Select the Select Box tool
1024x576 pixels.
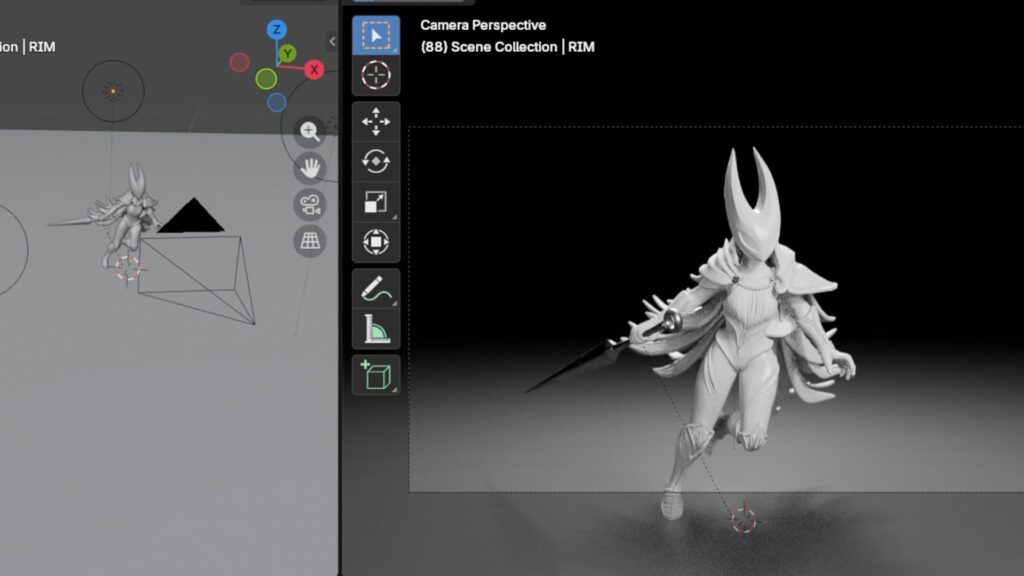click(x=376, y=36)
